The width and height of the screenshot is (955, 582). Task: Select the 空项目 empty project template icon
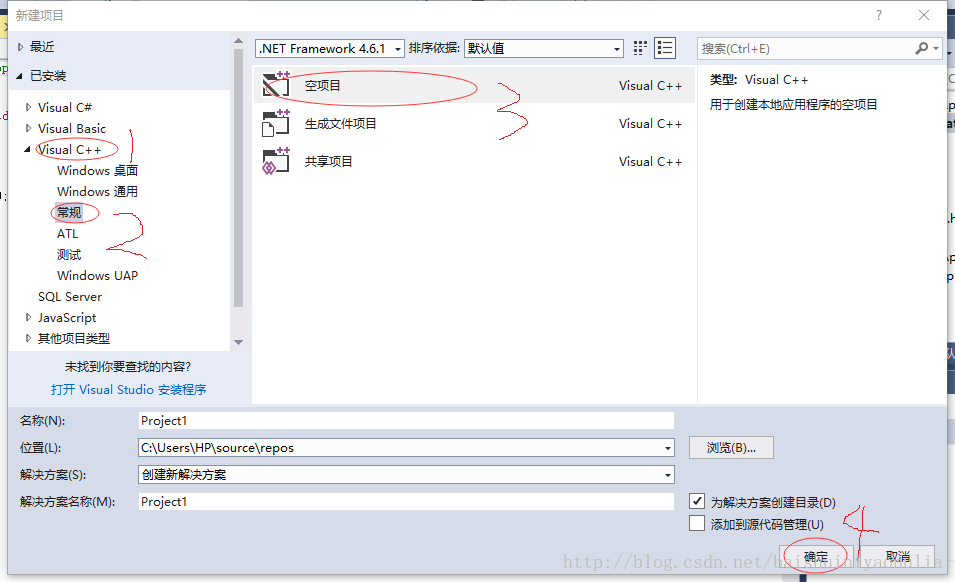pos(276,85)
